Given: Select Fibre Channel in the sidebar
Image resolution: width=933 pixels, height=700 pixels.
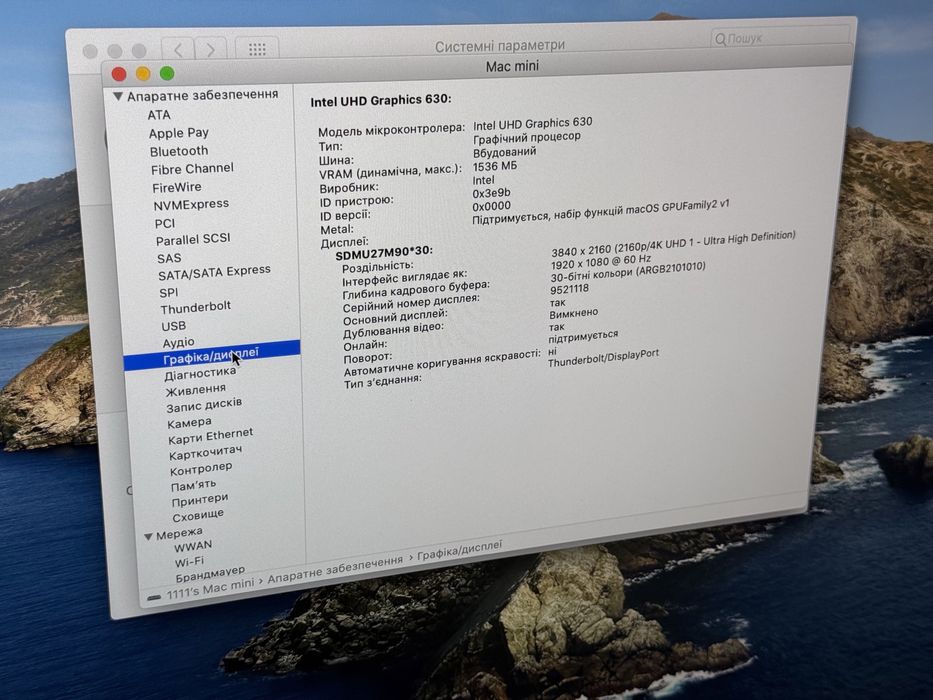Looking at the screenshot, I should [192, 169].
